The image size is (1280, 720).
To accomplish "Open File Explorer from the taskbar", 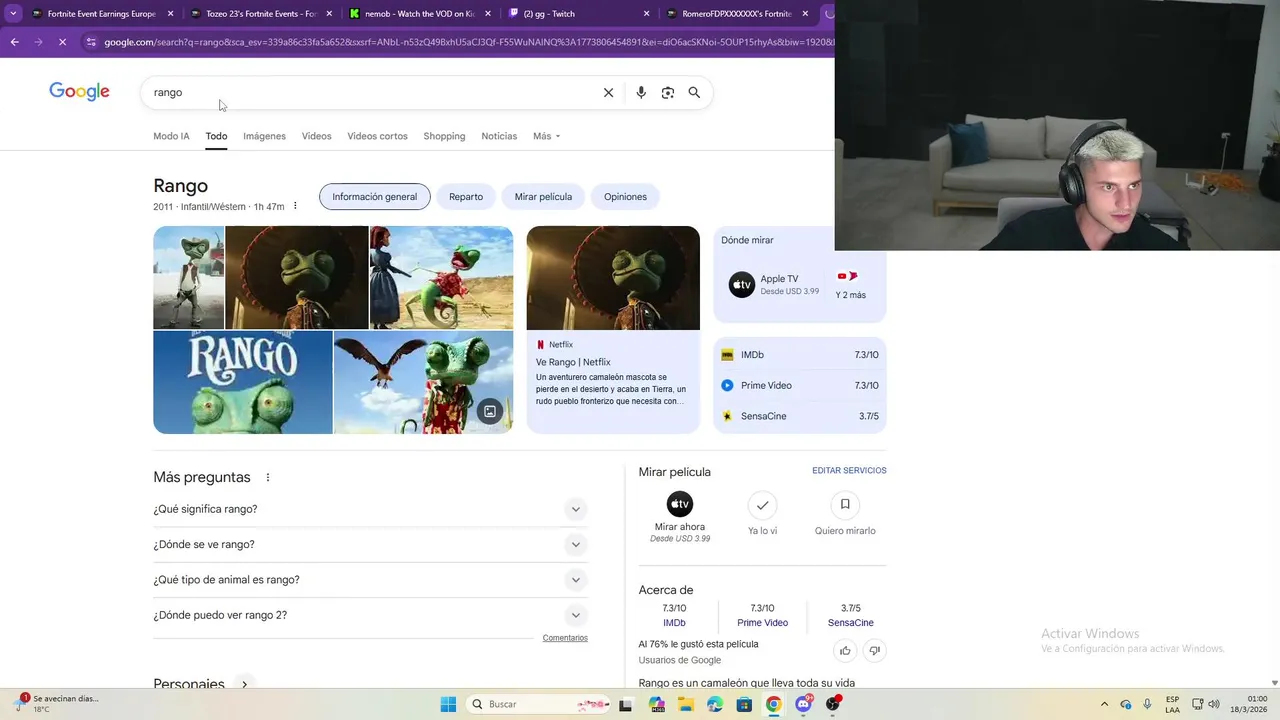I will point(686,704).
